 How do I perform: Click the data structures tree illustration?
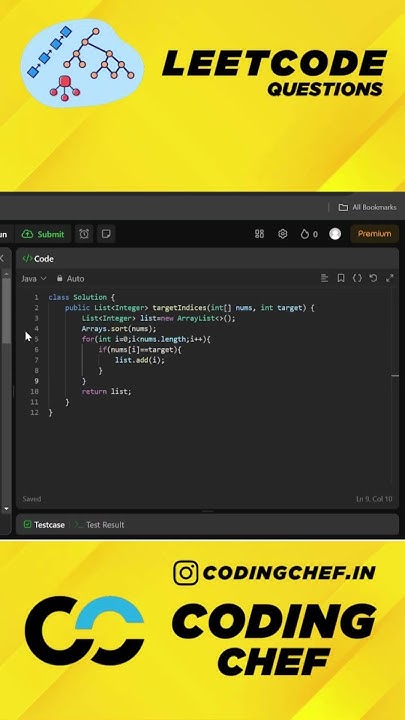click(82, 63)
